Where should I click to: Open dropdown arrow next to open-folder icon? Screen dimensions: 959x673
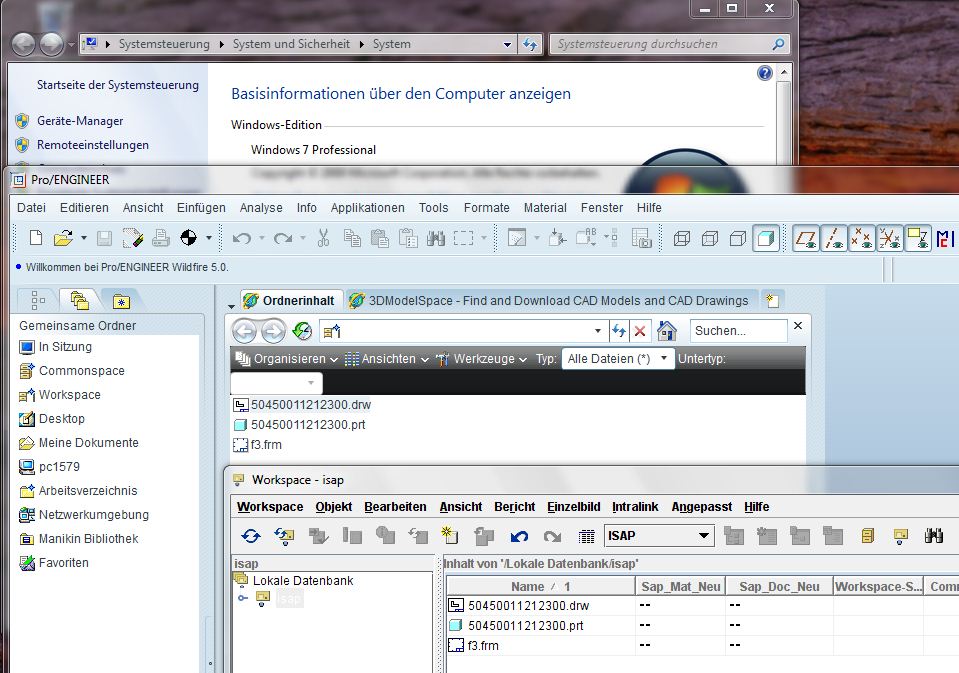[x=84, y=238]
